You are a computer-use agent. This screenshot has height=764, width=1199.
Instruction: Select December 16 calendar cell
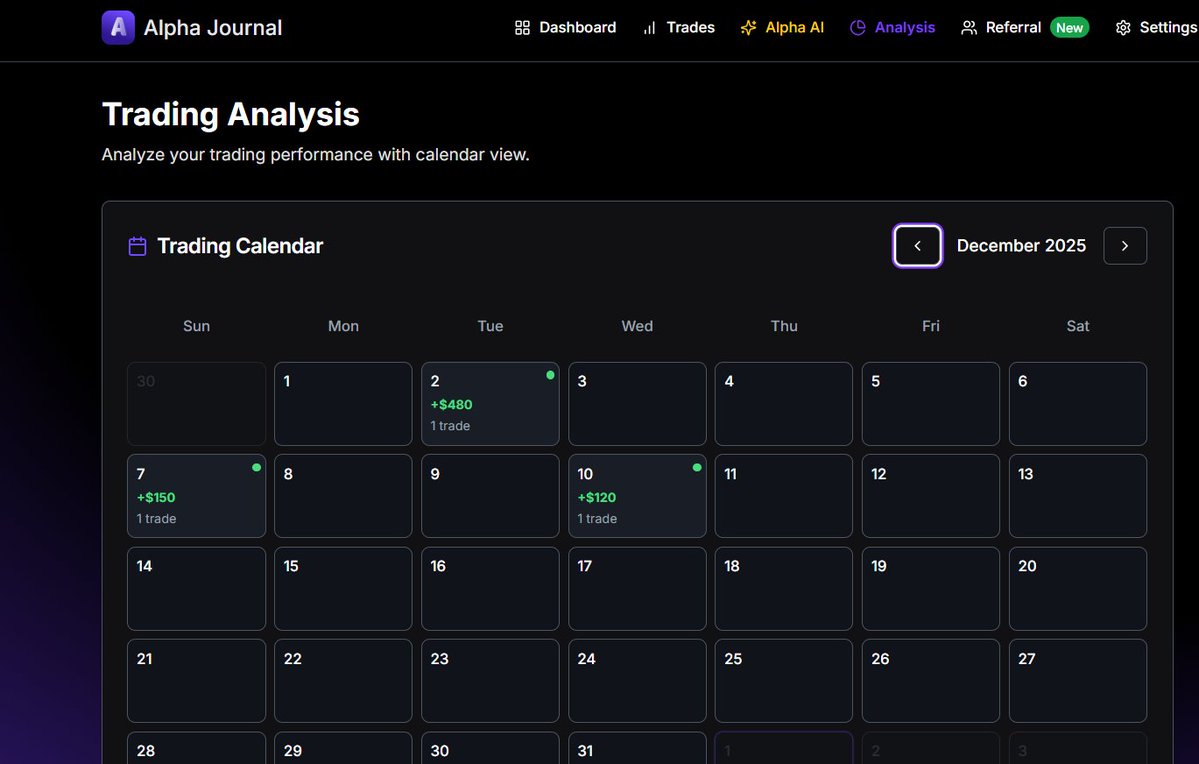coord(490,589)
